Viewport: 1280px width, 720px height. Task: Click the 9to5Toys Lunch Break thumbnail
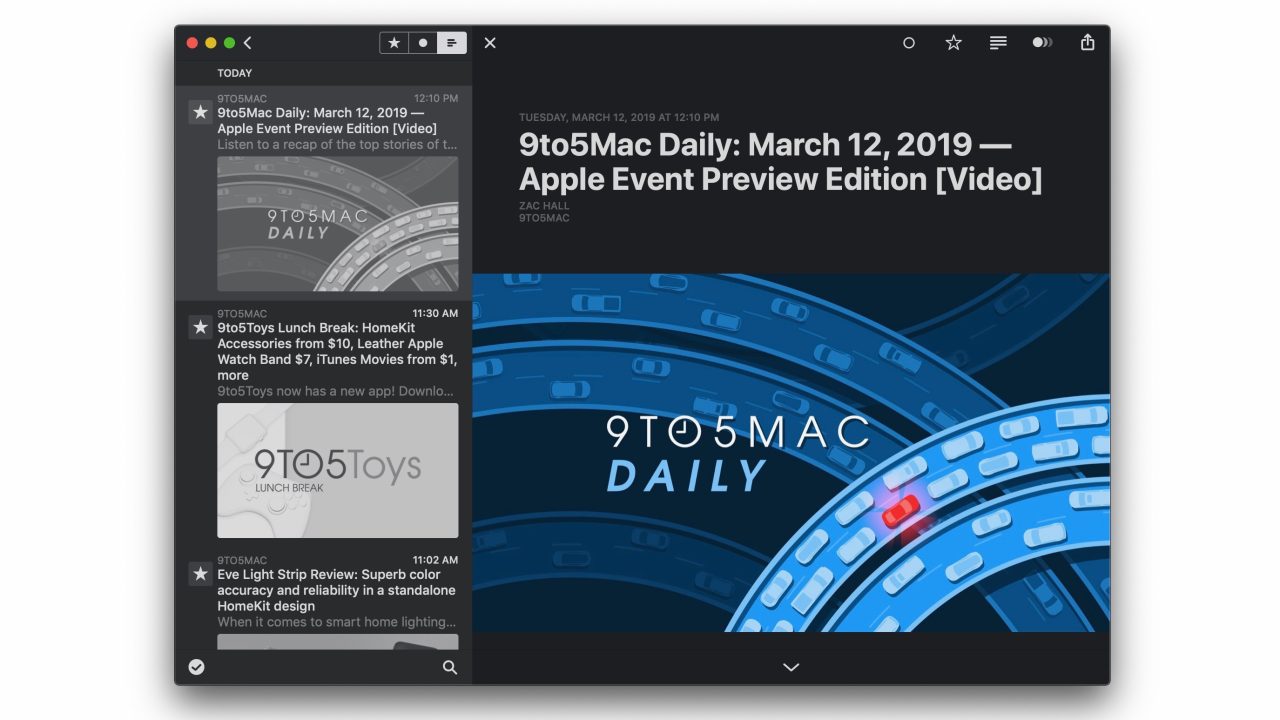click(x=338, y=471)
